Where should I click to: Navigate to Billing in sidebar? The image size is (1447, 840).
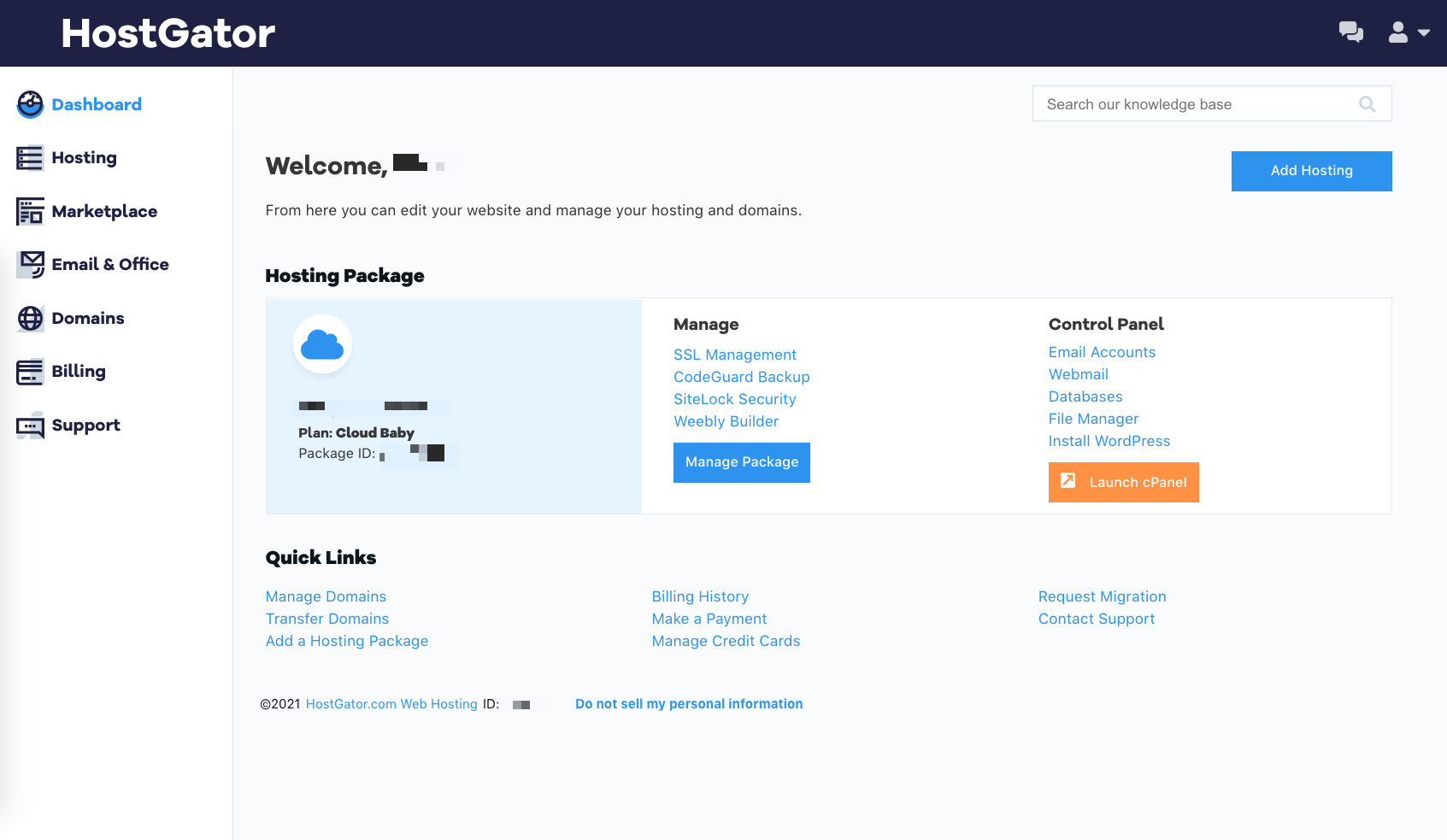click(79, 372)
